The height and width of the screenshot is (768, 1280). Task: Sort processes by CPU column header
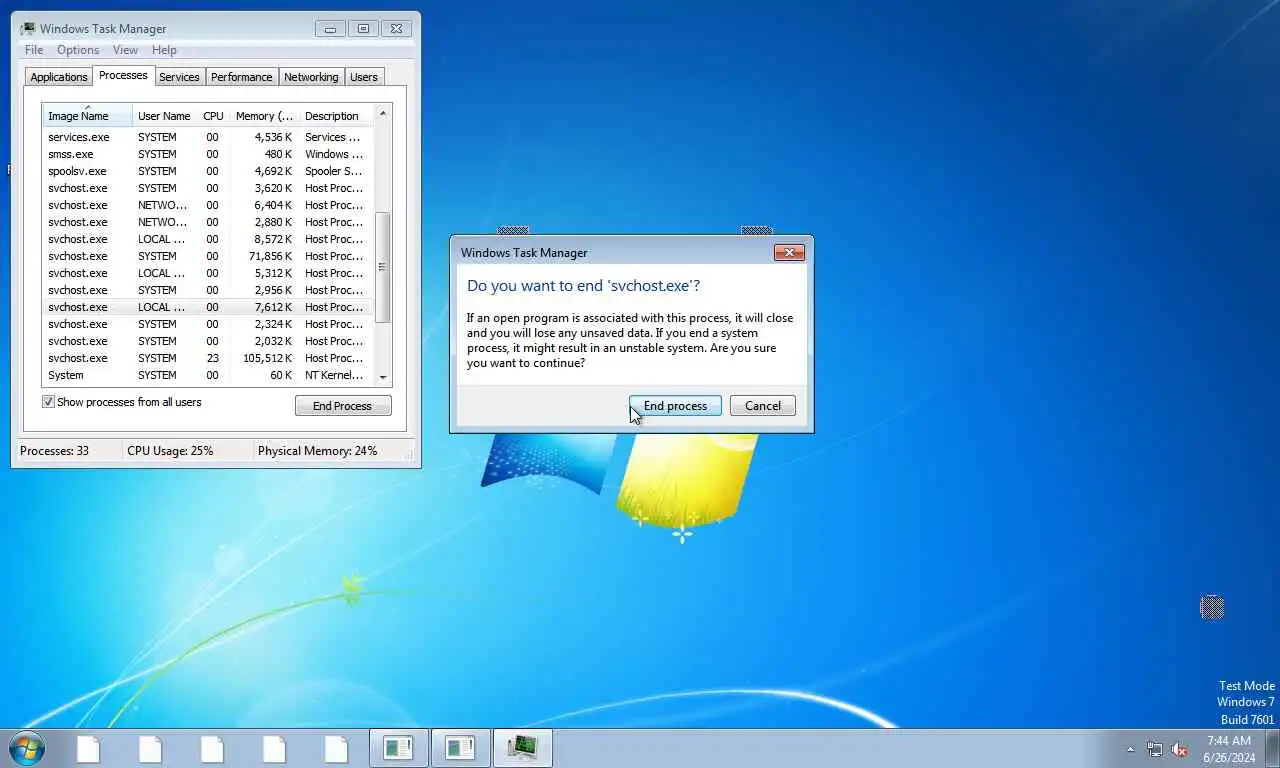click(213, 116)
